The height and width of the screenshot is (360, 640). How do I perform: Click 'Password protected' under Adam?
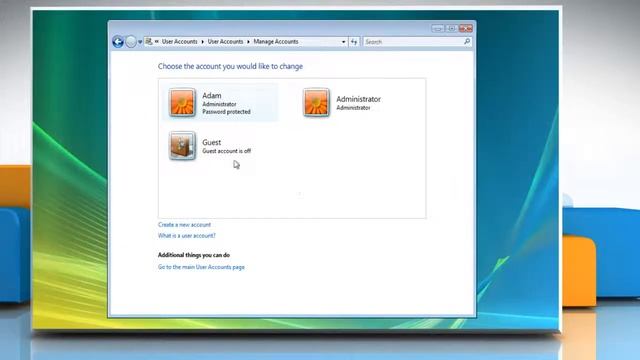[x=227, y=112]
